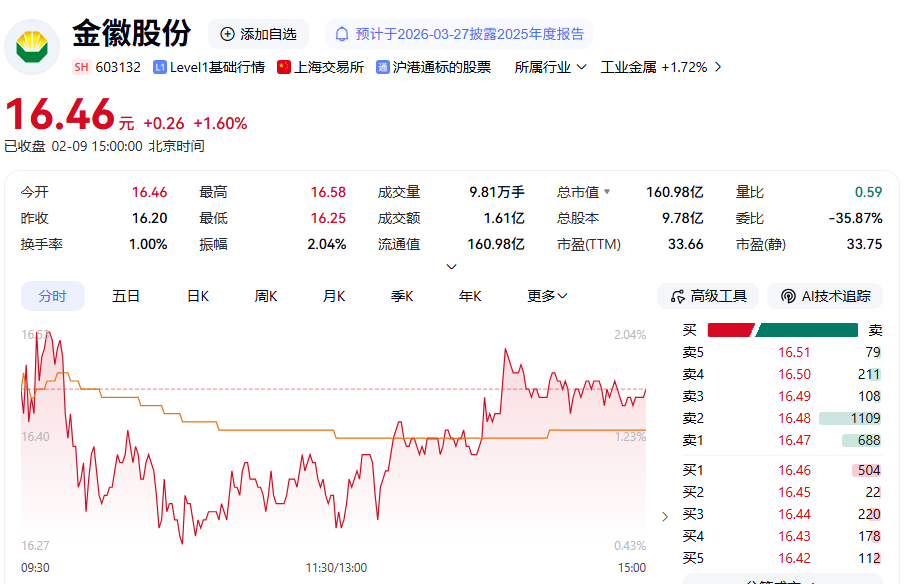Open 工业金属 industry link
The height and width of the screenshot is (584, 912).
[x=660, y=68]
